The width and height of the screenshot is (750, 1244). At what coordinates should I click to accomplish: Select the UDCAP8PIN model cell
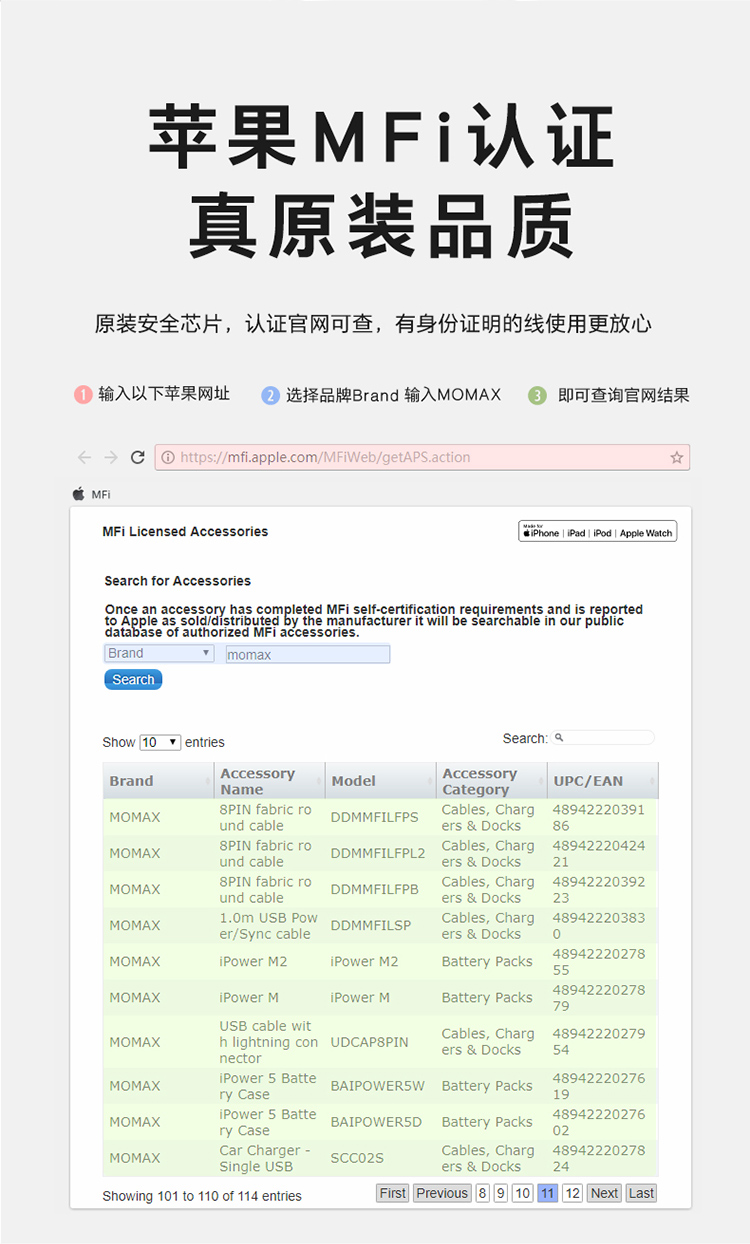coord(369,1042)
